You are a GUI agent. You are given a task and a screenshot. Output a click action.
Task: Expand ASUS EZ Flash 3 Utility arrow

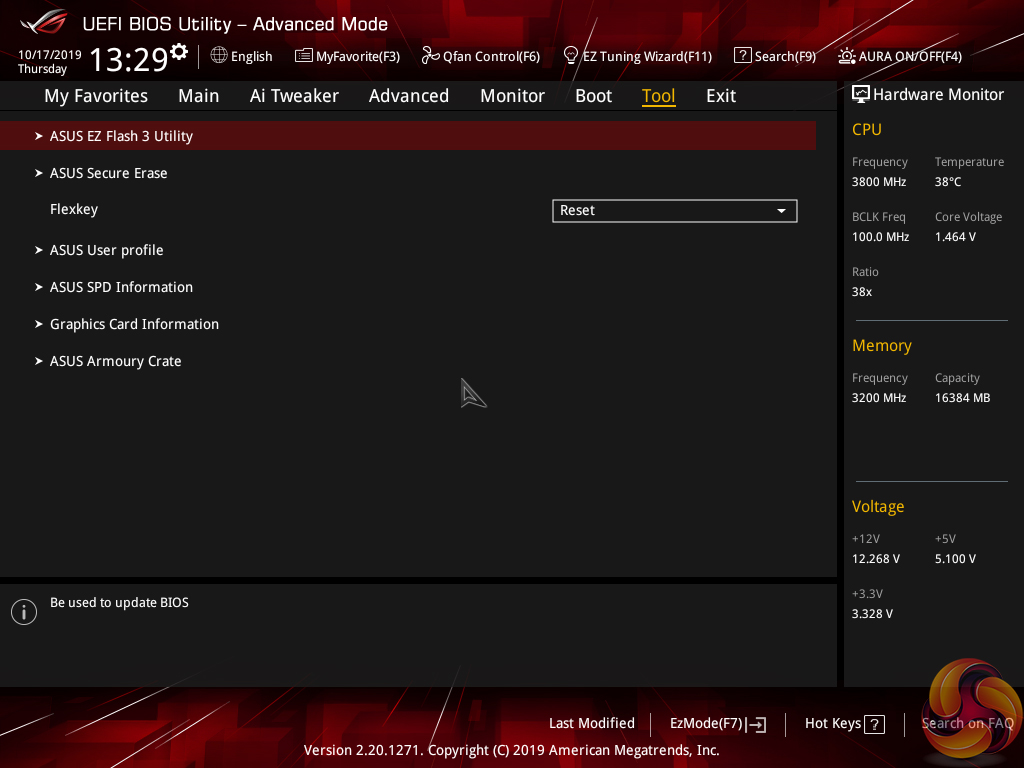click(39, 136)
